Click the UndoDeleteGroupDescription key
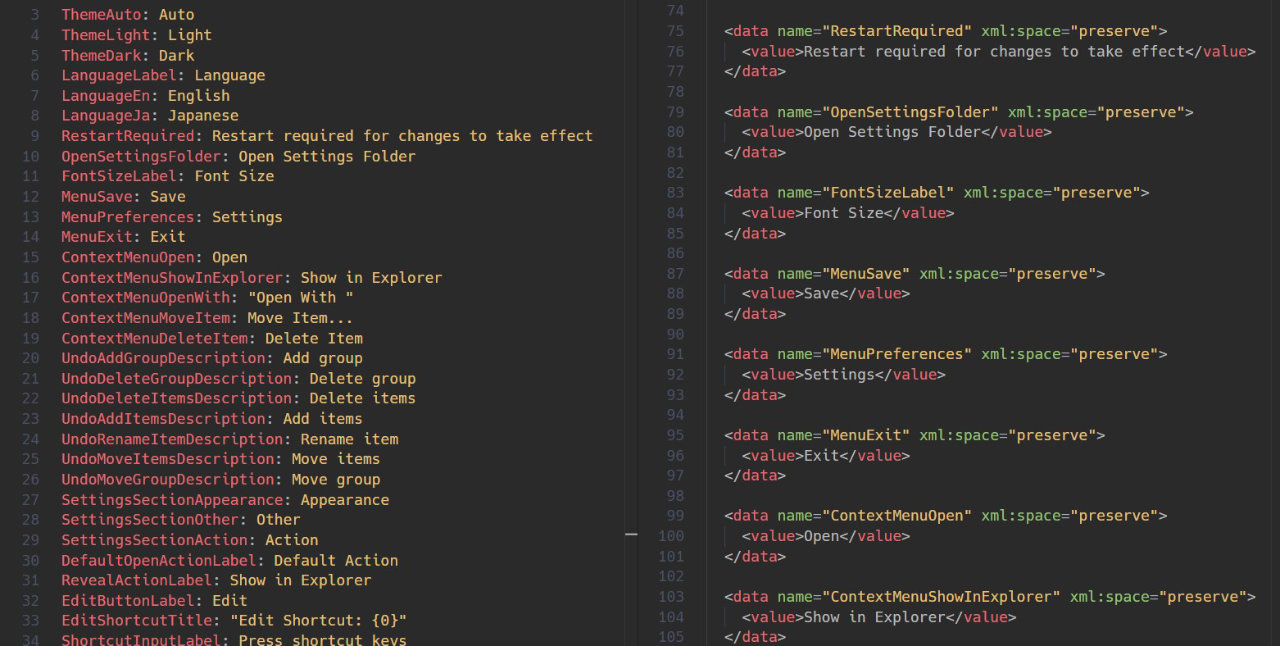The height and width of the screenshot is (646, 1280). 176,379
